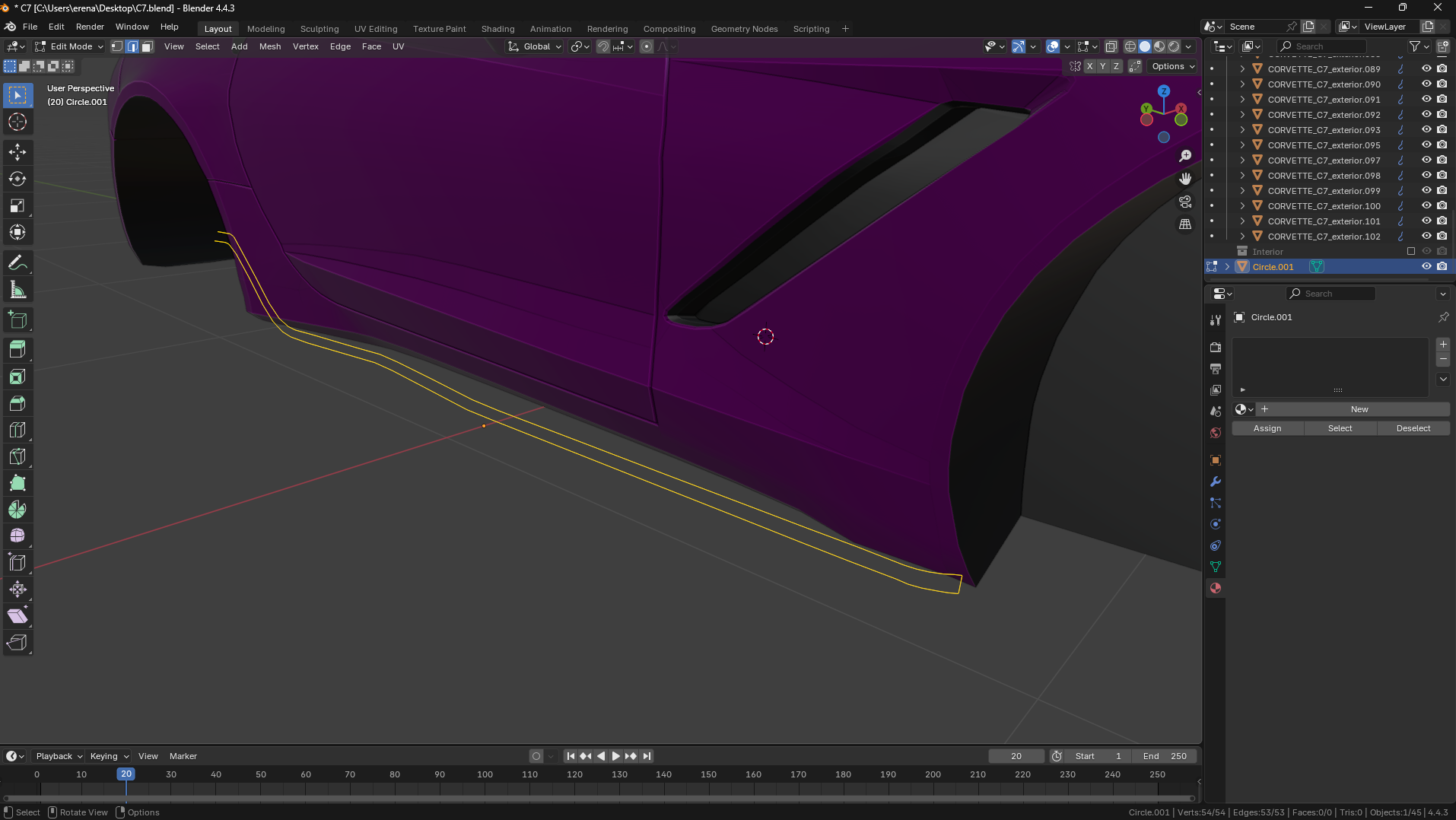This screenshot has height=820, width=1456.
Task: Activate the Extrude Region tool
Action: (x=17, y=349)
